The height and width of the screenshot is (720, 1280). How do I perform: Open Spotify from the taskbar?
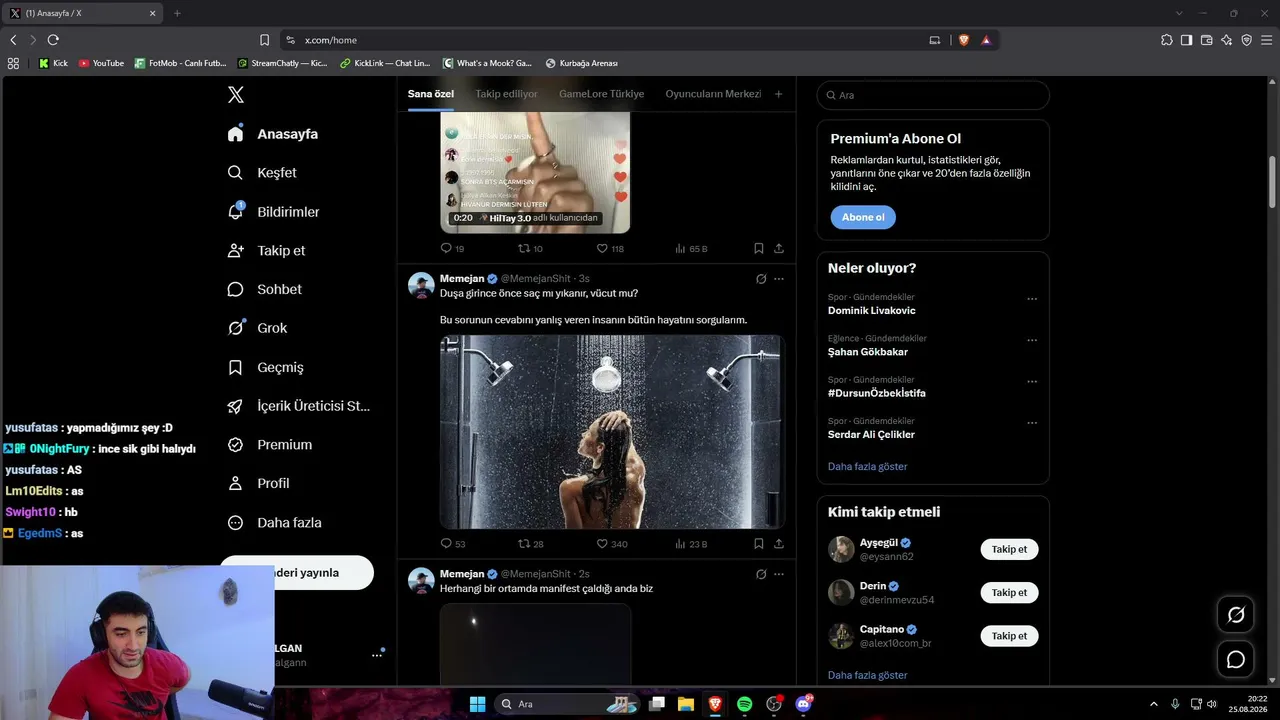[x=744, y=704]
